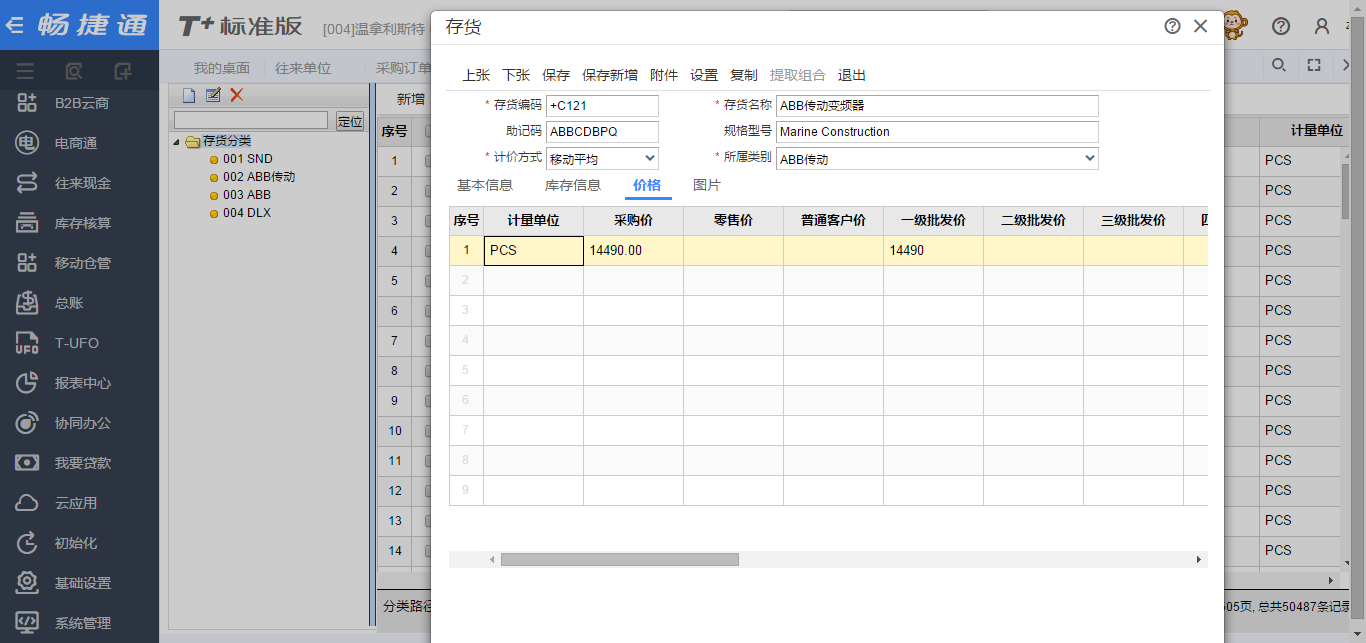Viewport: 1366px width, 643px height.
Task: Open the 计价方式 dropdown
Action: pyautogui.click(x=603, y=158)
